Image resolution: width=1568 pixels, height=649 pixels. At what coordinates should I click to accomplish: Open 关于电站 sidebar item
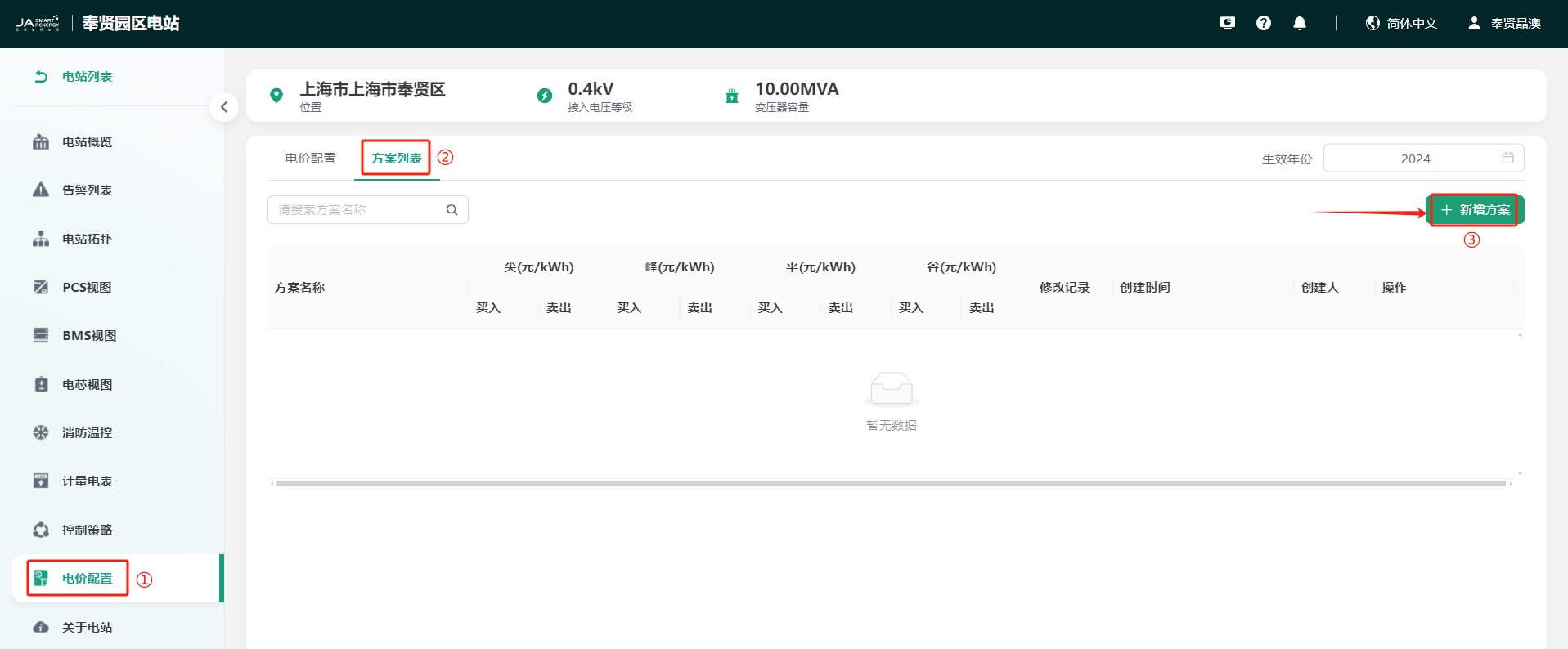pos(87,628)
